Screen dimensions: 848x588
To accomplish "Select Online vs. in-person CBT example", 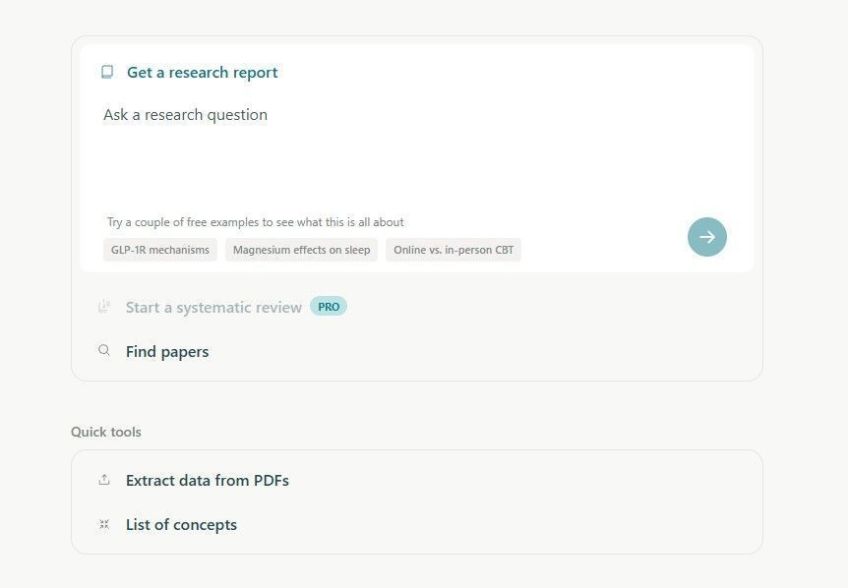I will (453, 250).
